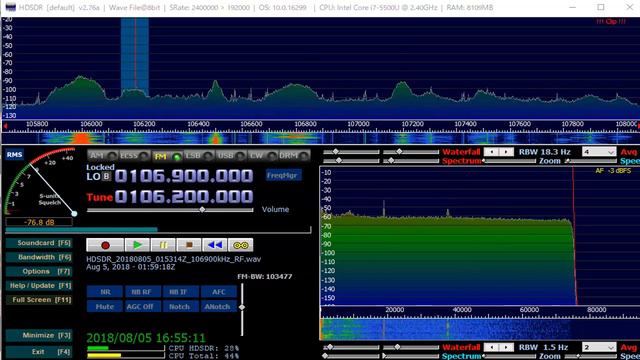This screenshot has width=640, height=360.
Task: Click right arrow of lower RBW stepper
Action: (506, 347)
